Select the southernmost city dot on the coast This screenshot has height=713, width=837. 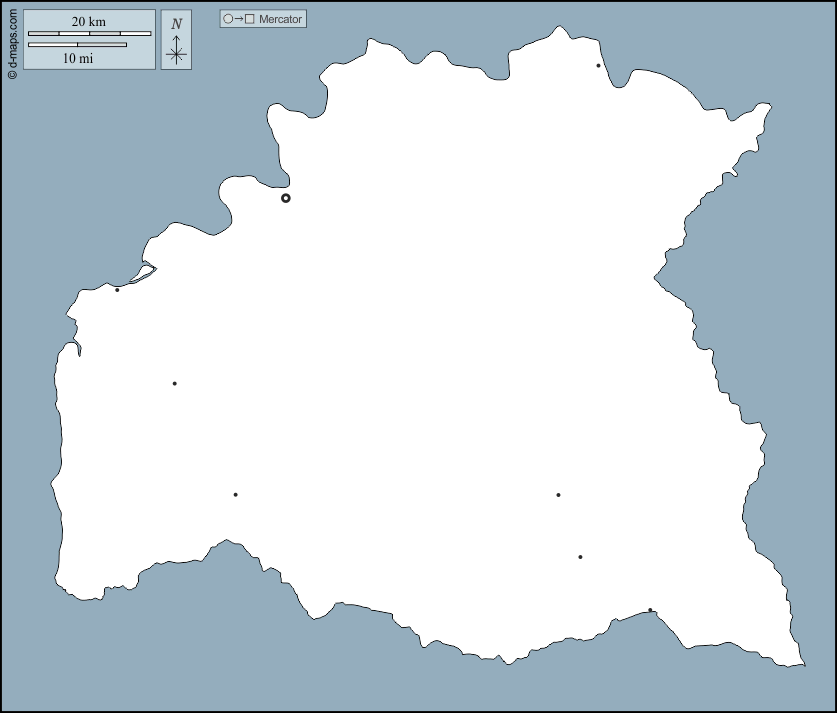tap(650, 610)
